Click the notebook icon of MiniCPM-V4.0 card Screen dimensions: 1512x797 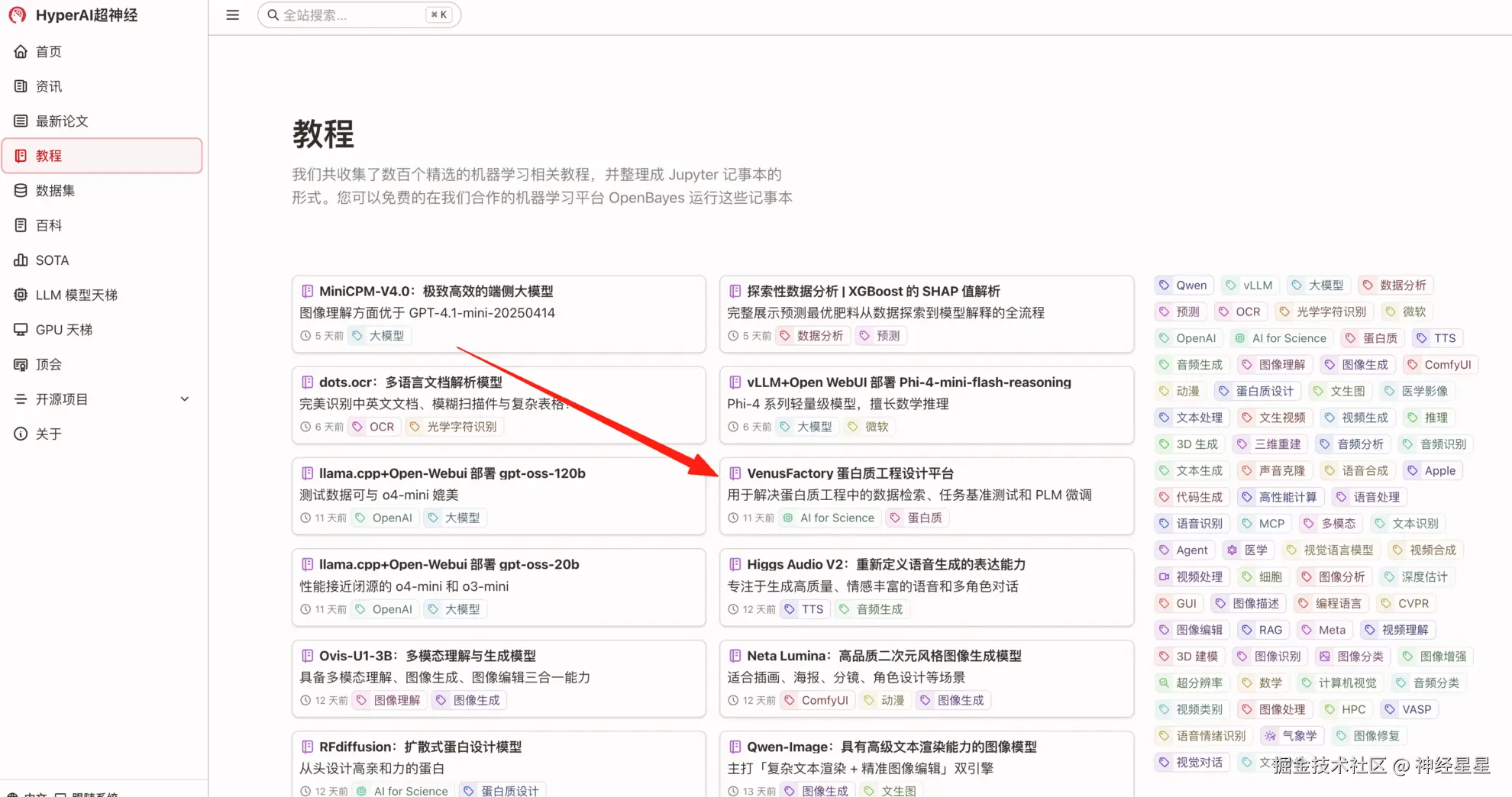click(x=307, y=292)
